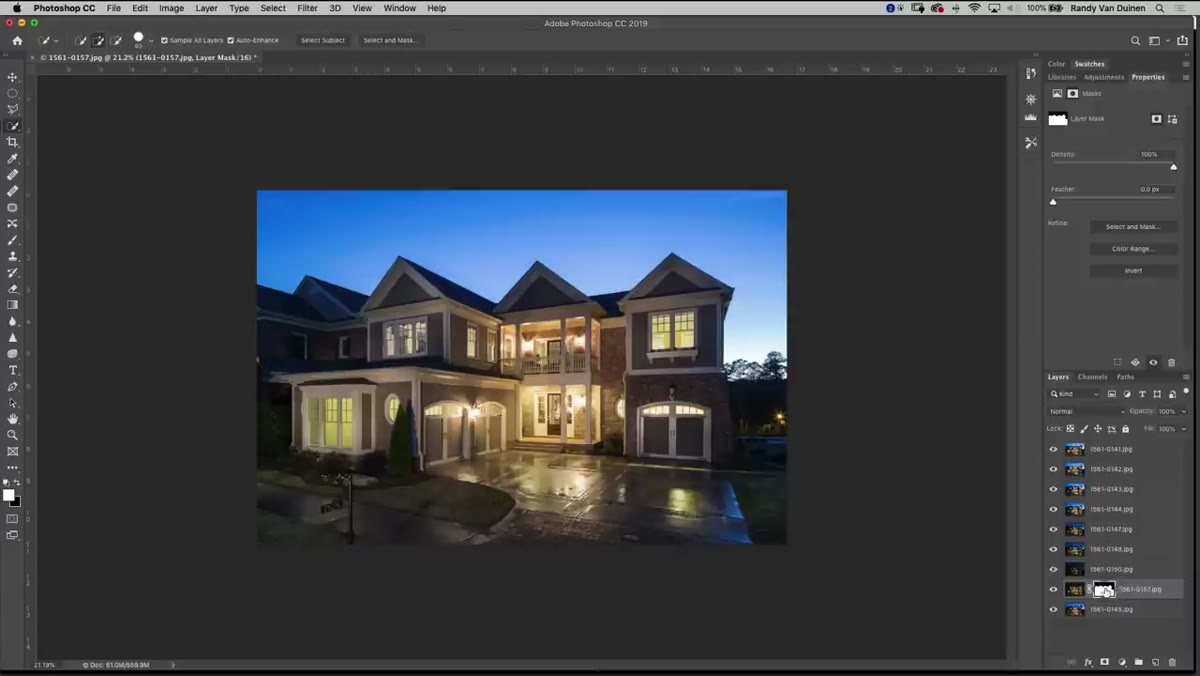This screenshot has width=1200, height=676.
Task: Choose Add to selection brush mode
Action: [x=98, y=41]
